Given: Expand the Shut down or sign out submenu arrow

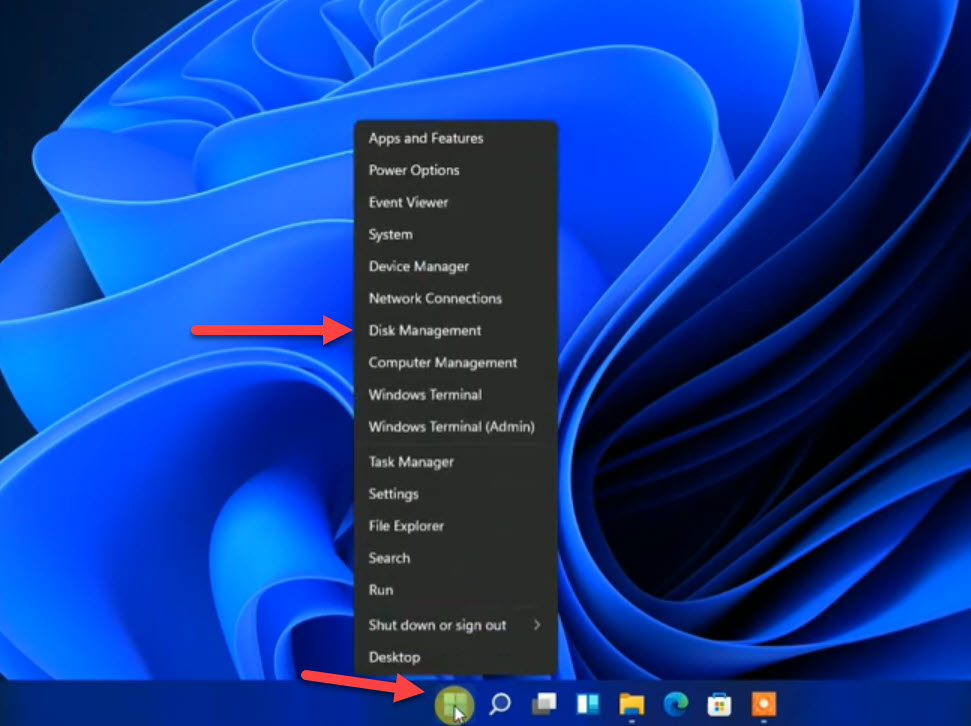Looking at the screenshot, I should pyautogui.click(x=537, y=625).
